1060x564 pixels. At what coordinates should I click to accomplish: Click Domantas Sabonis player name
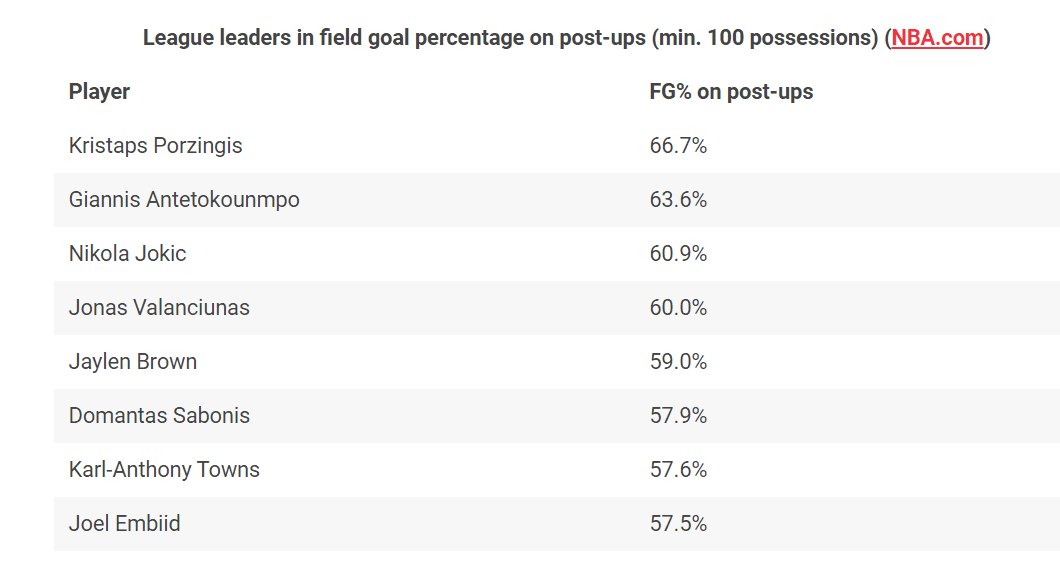(x=159, y=416)
